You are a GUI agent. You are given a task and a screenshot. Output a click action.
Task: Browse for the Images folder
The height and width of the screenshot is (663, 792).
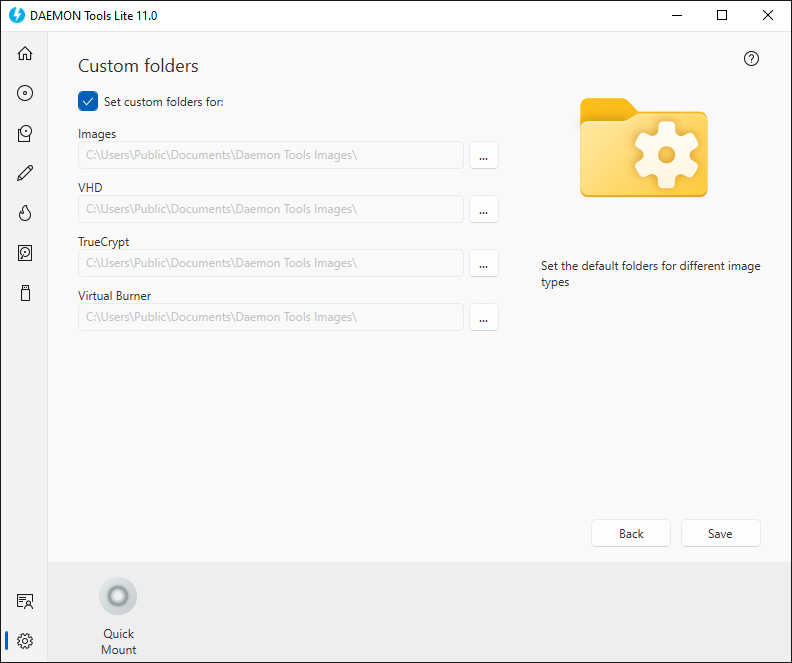[x=484, y=155]
